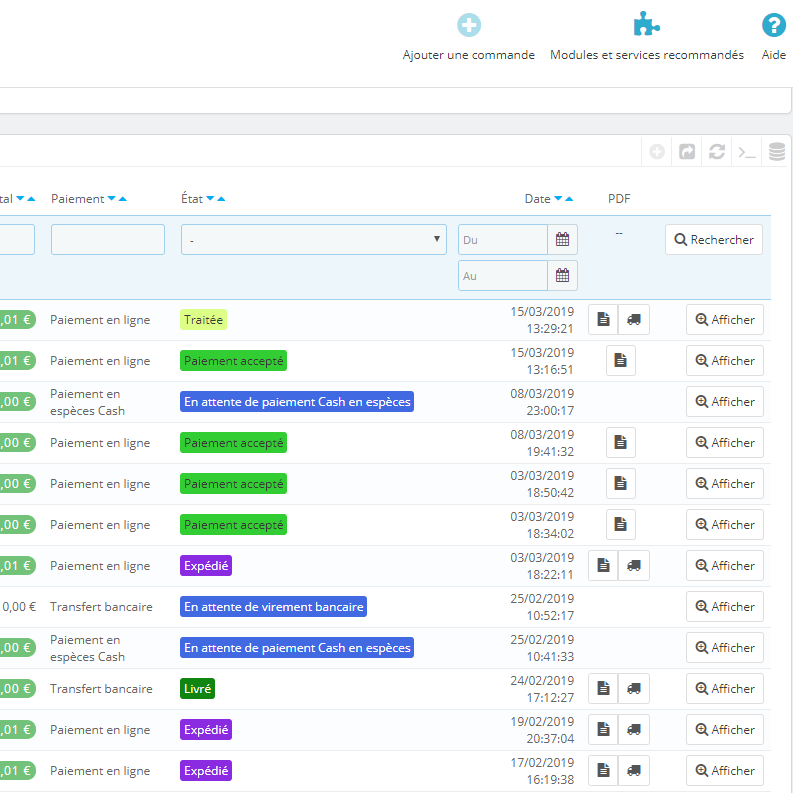Image resolution: width=795 pixels, height=793 pixels.
Task: Open the Aide help icon
Action: click(774, 25)
